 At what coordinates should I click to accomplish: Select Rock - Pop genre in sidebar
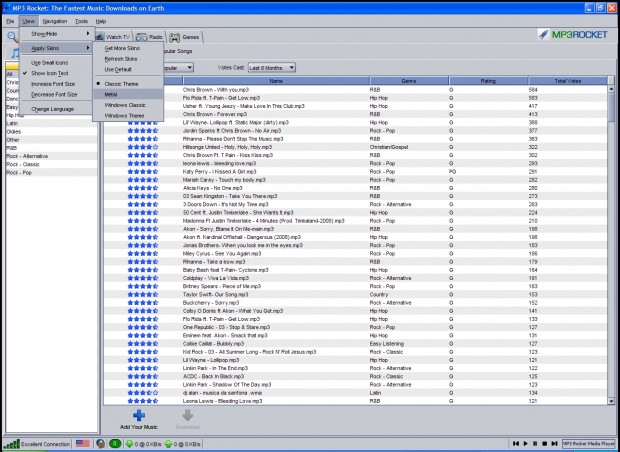[x=51, y=172]
